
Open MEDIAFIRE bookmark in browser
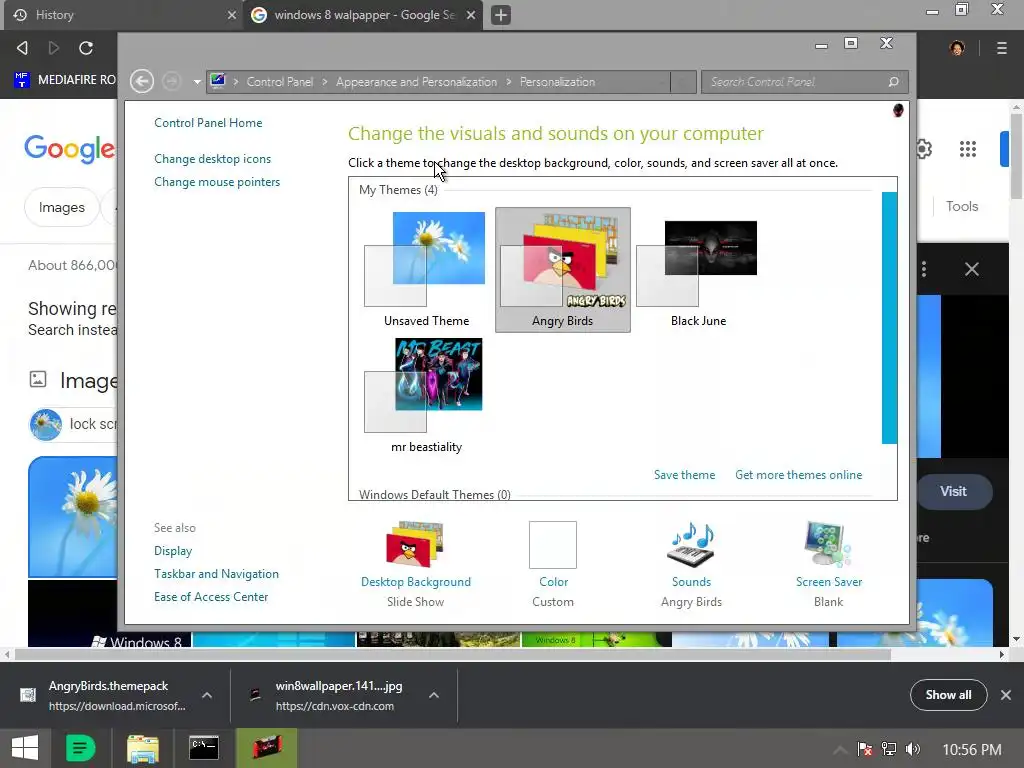click(x=65, y=80)
